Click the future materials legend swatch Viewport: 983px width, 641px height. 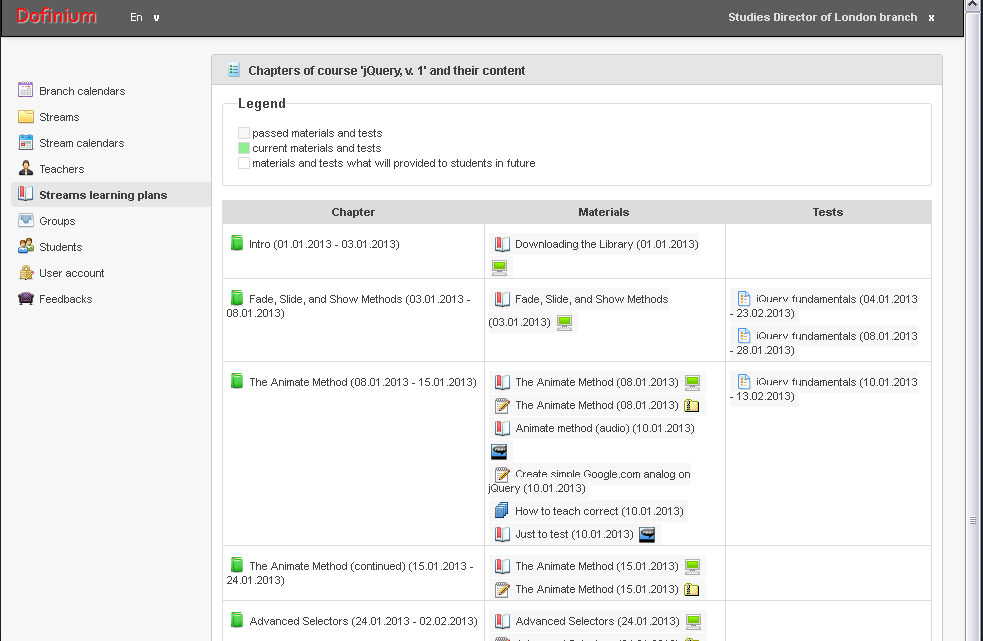point(244,163)
